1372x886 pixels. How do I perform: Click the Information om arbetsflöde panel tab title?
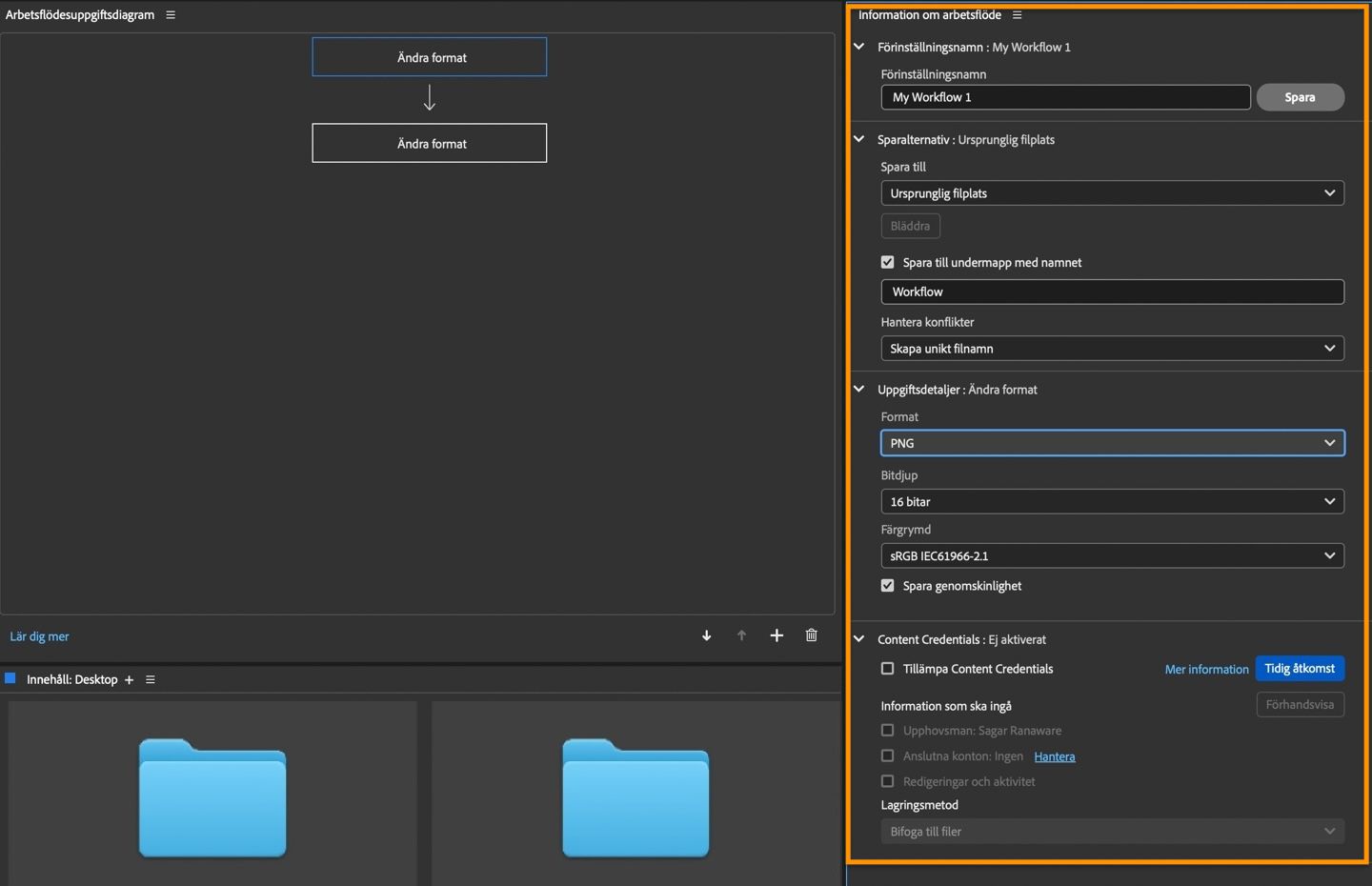tap(930, 15)
